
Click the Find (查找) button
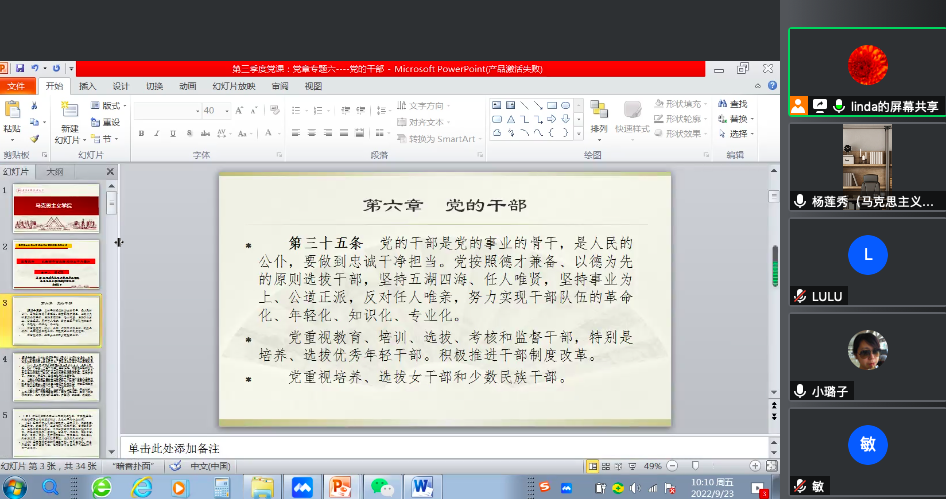[x=733, y=104]
